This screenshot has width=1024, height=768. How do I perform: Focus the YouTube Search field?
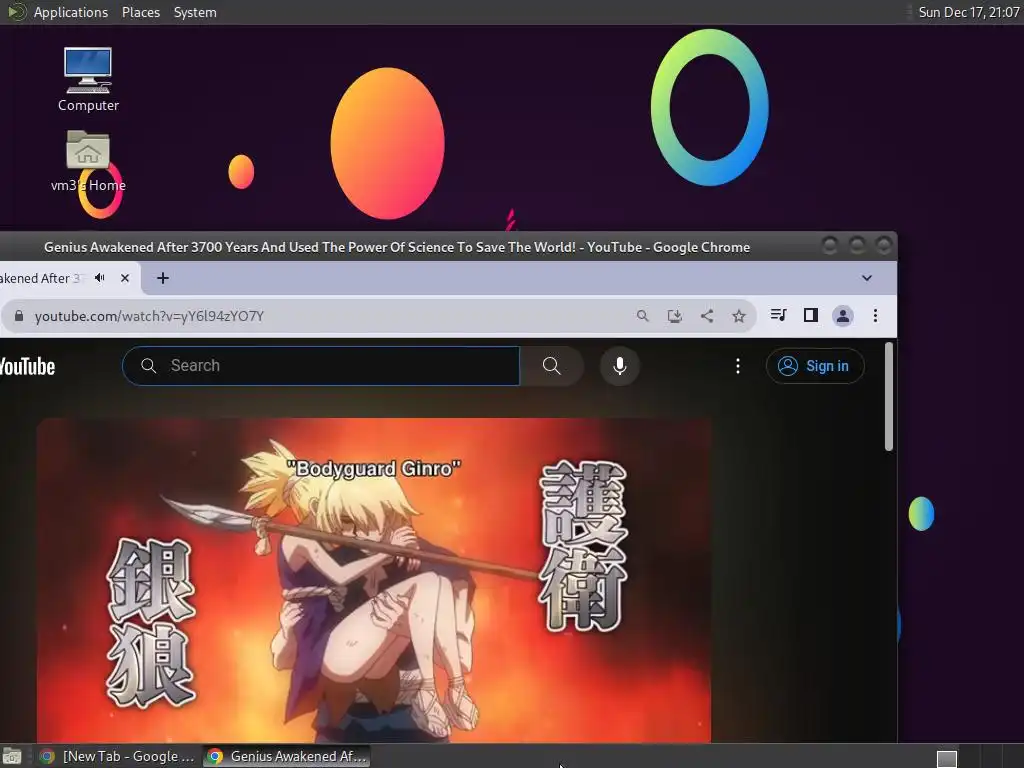click(x=321, y=366)
